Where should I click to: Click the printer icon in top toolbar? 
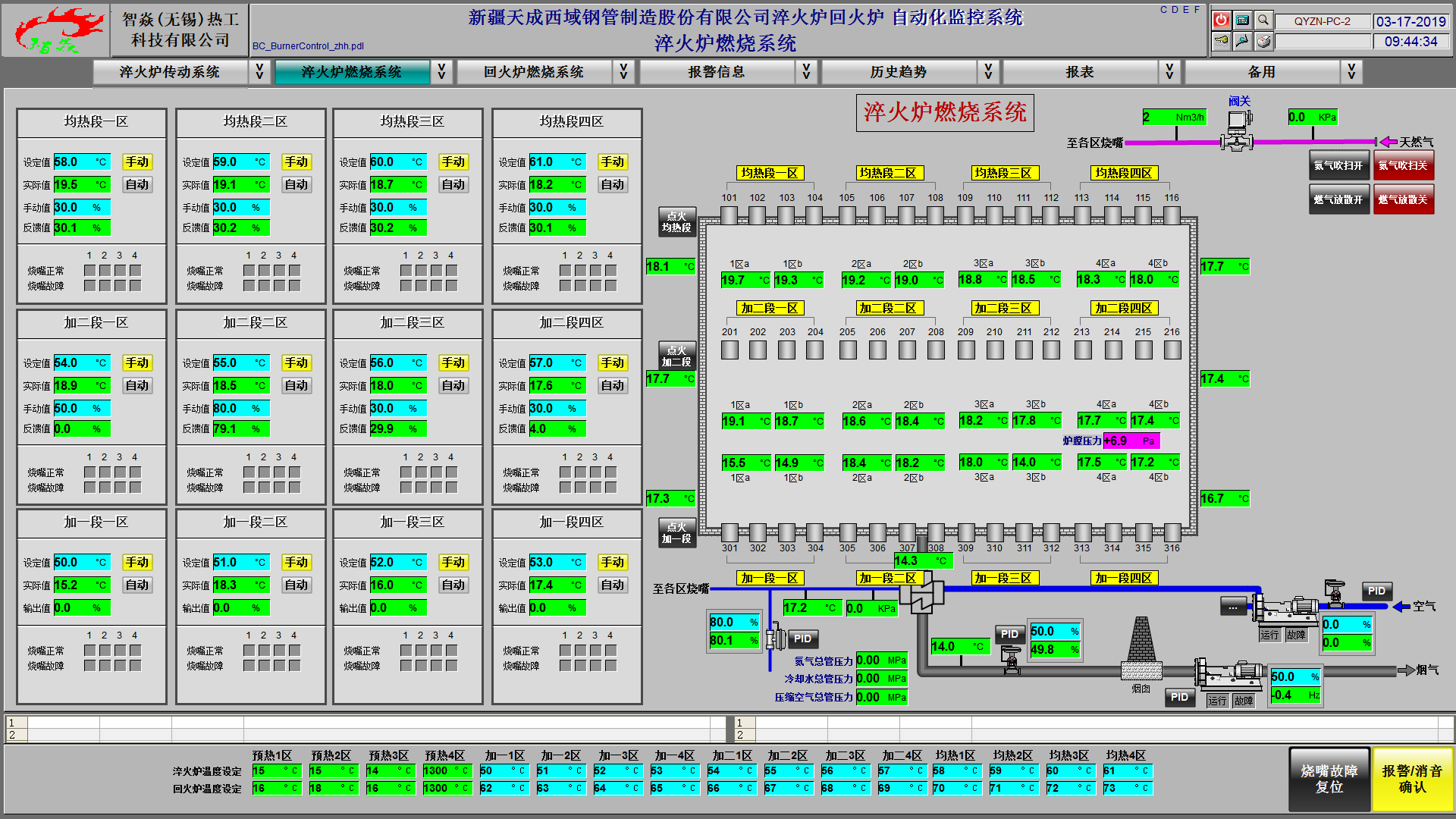[x=1263, y=41]
